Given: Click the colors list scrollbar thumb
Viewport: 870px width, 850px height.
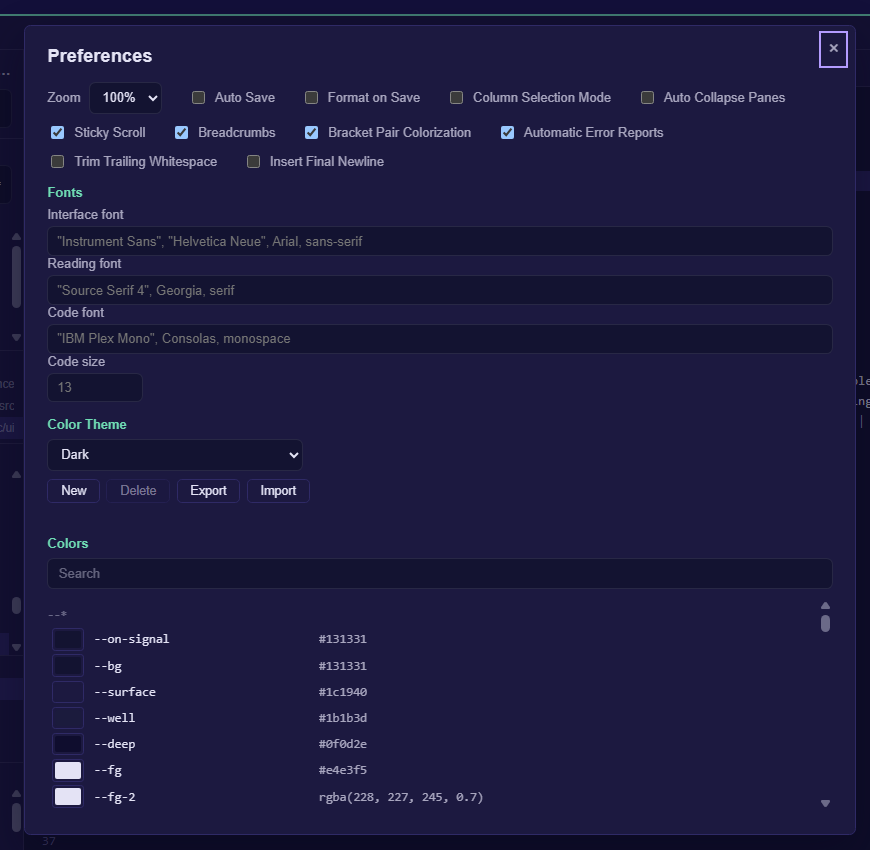Looking at the screenshot, I should tap(825, 623).
